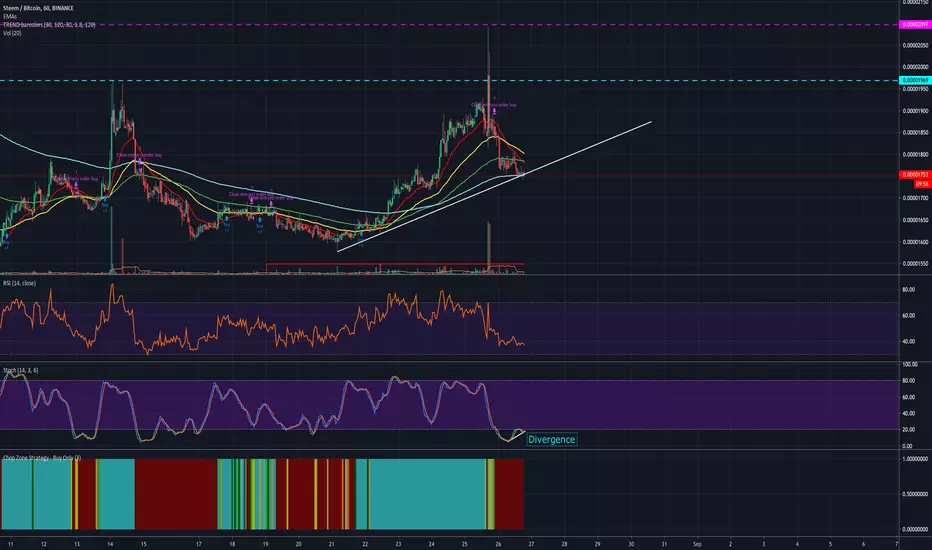Click the cyan 0.00001969 price label
Viewport: 932px width, 550px height.
(x=915, y=80)
